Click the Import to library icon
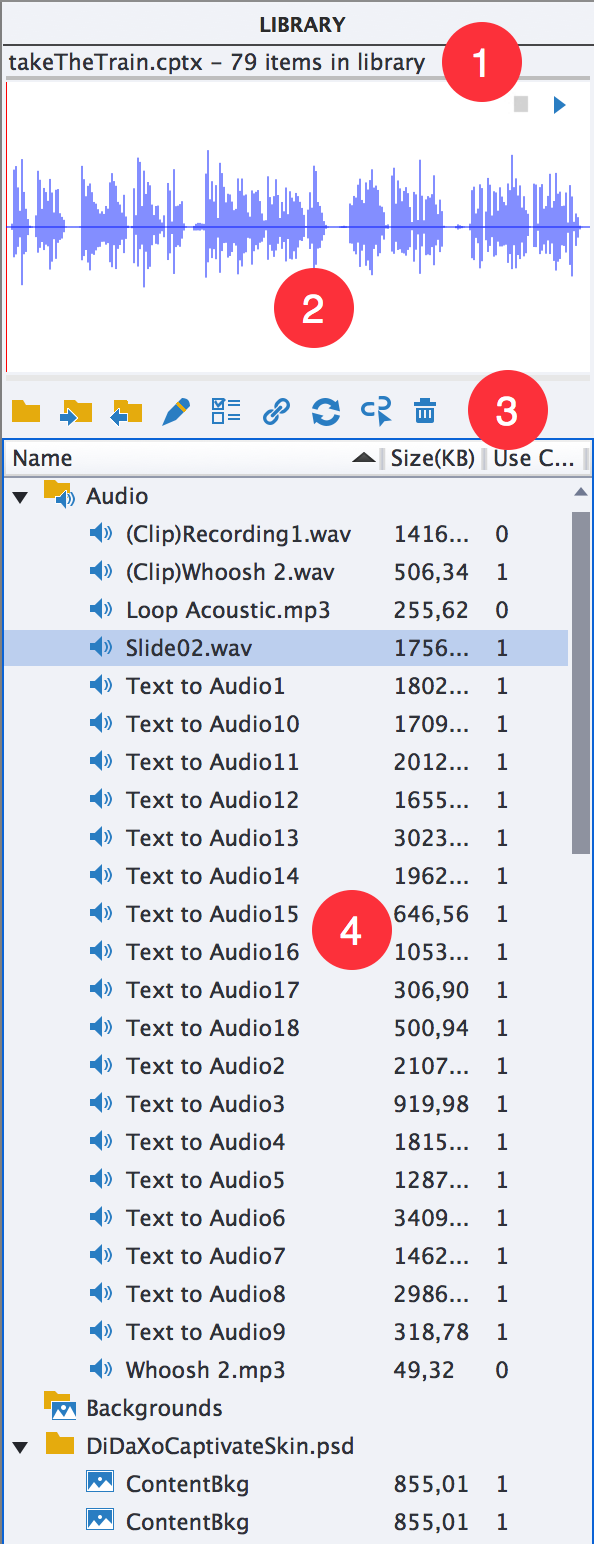This screenshot has height=1544, width=594. click(x=76, y=411)
